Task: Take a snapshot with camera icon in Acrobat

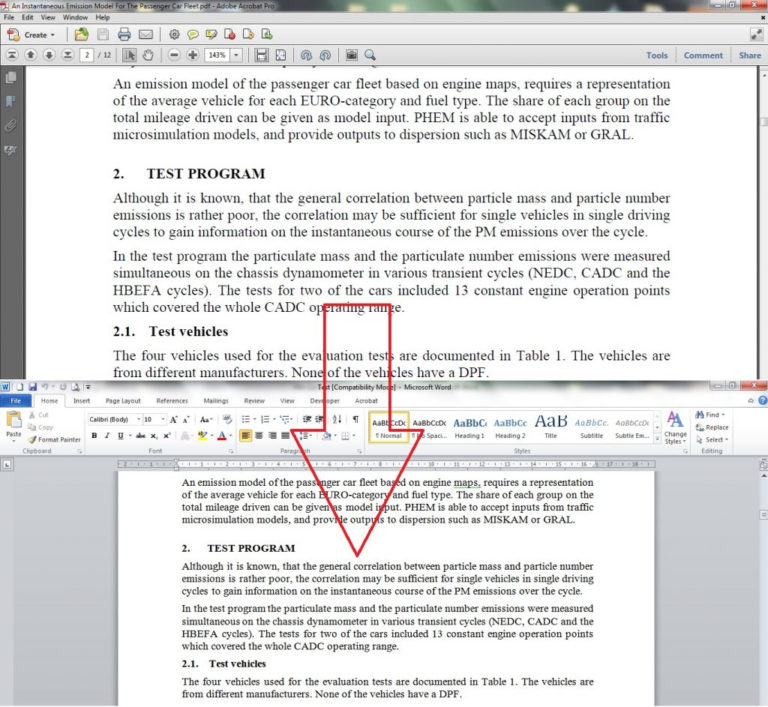Action: point(351,55)
